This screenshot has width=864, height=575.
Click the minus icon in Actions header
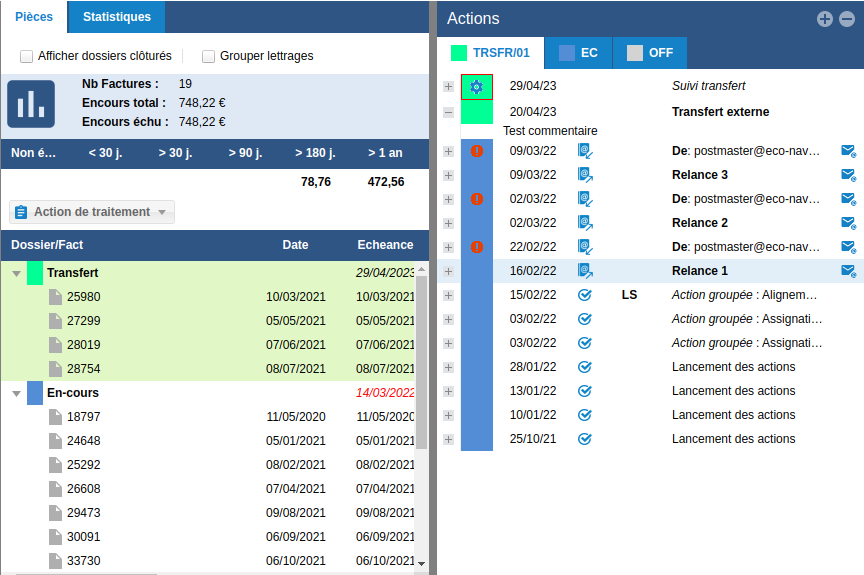point(845,19)
